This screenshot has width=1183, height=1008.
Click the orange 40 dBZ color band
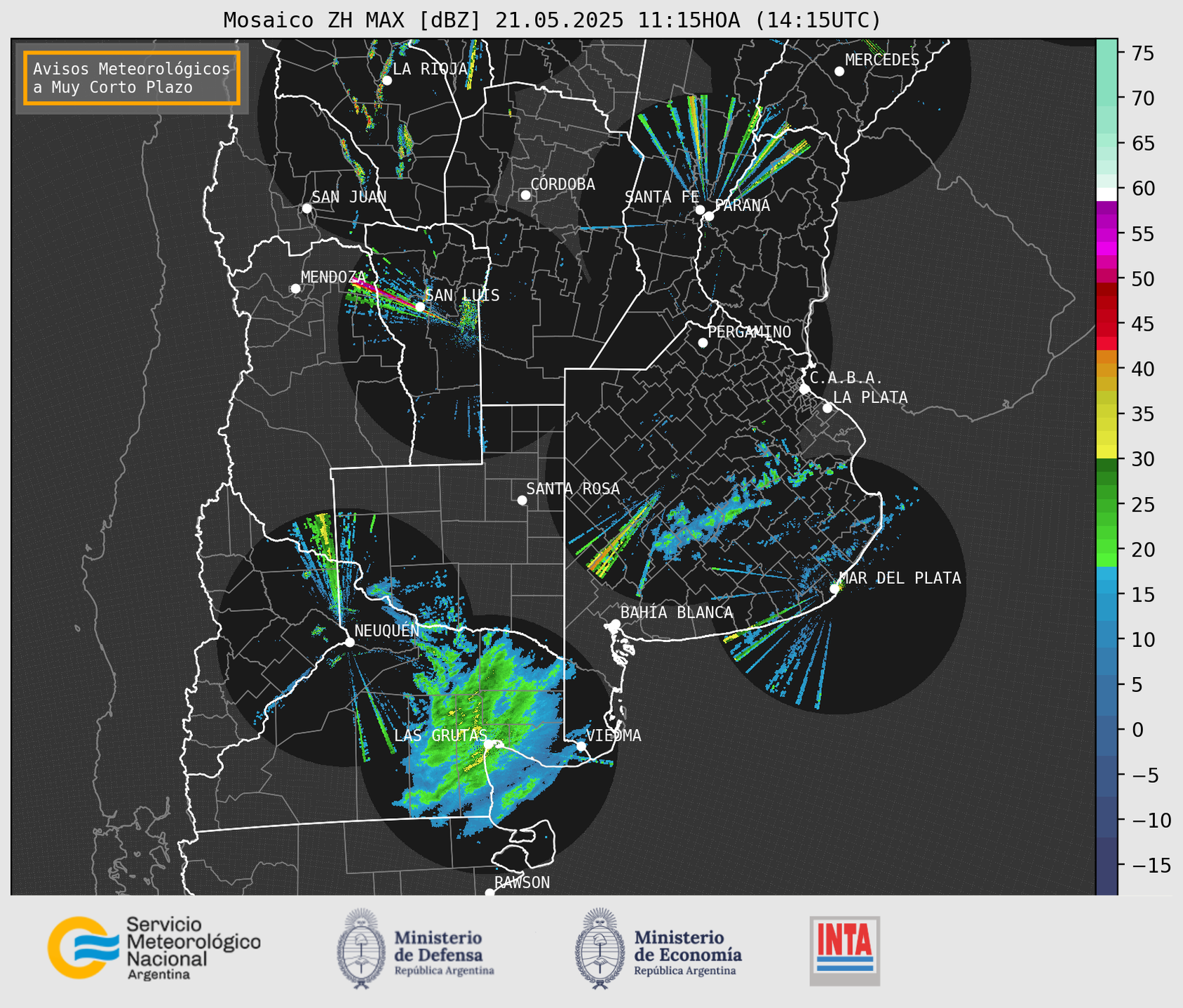(x=1107, y=370)
